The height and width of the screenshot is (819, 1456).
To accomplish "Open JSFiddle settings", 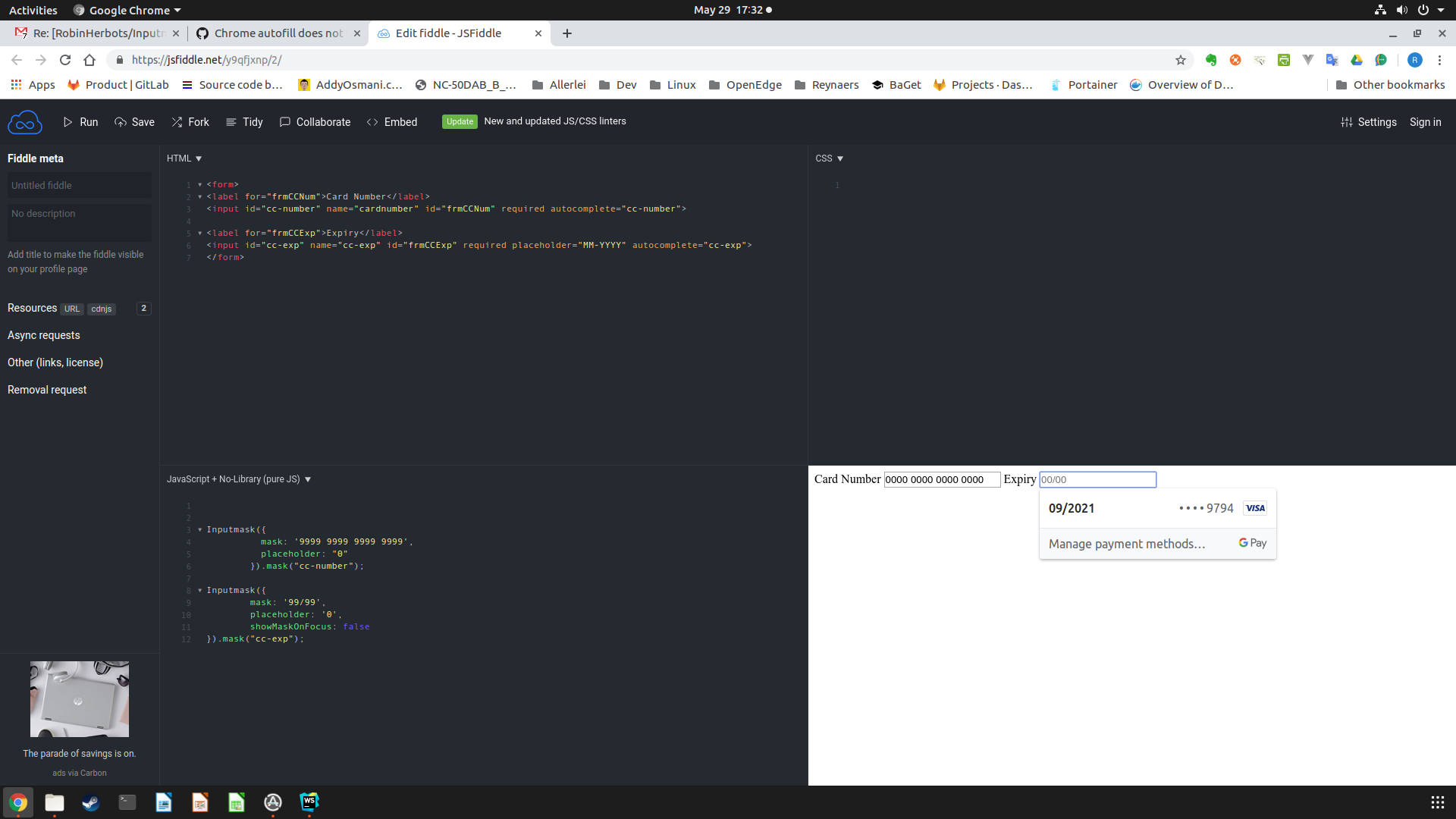I will [1370, 121].
